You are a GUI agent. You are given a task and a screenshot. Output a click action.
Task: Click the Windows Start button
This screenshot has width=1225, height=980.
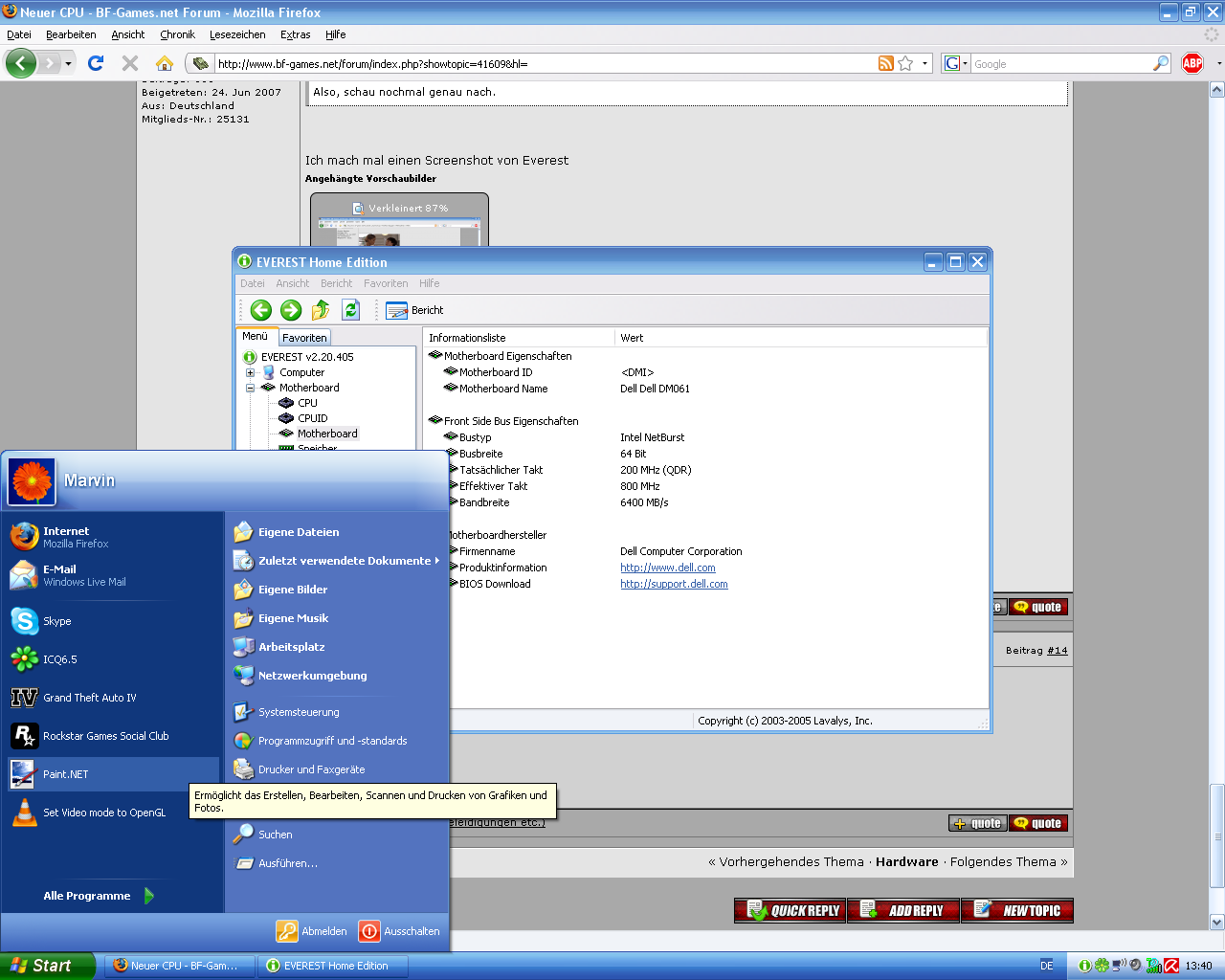[x=48, y=966]
